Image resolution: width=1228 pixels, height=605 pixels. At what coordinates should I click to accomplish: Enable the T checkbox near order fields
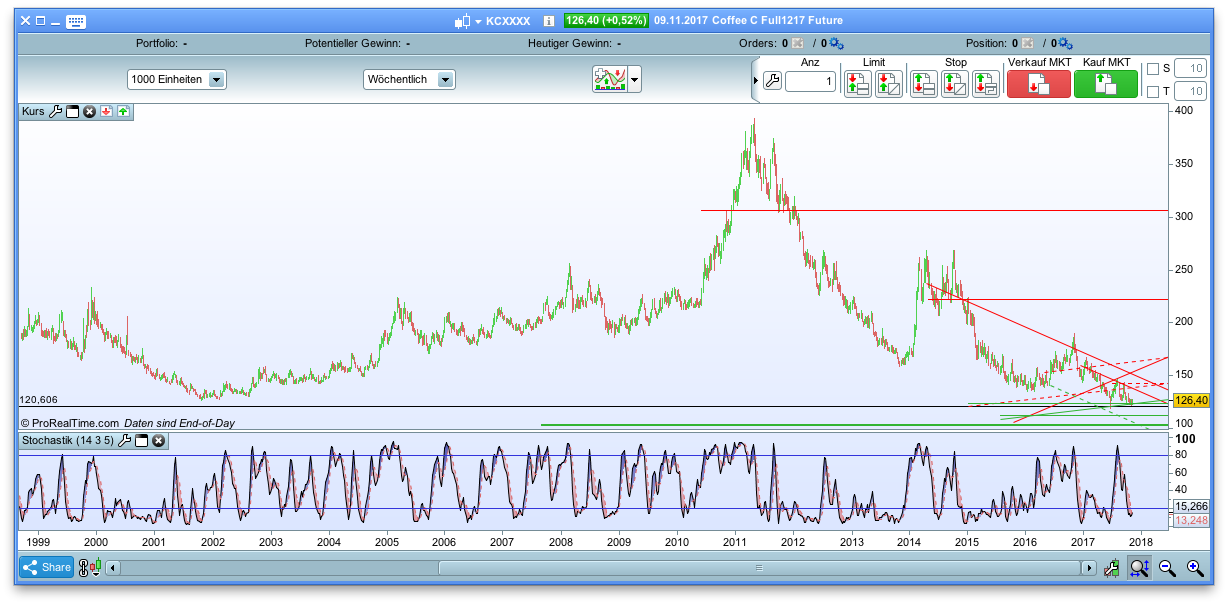coord(1152,92)
